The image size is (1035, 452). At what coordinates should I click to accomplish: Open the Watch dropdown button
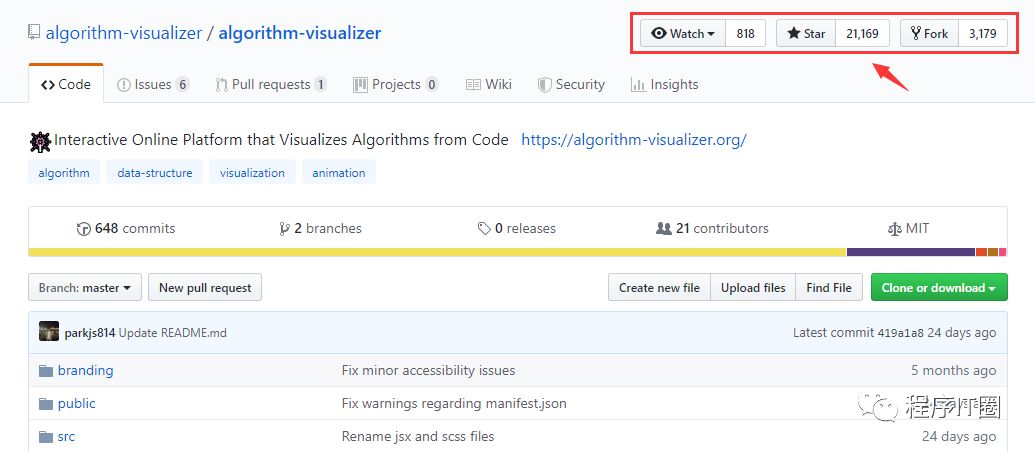[x=683, y=34]
